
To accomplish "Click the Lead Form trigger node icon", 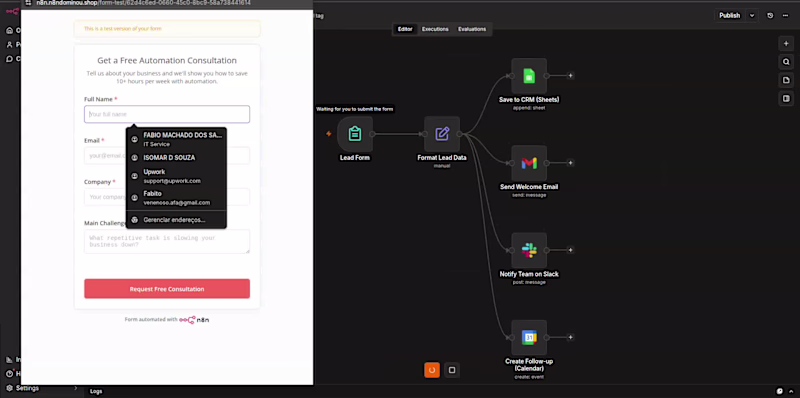I will coord(355,134).
